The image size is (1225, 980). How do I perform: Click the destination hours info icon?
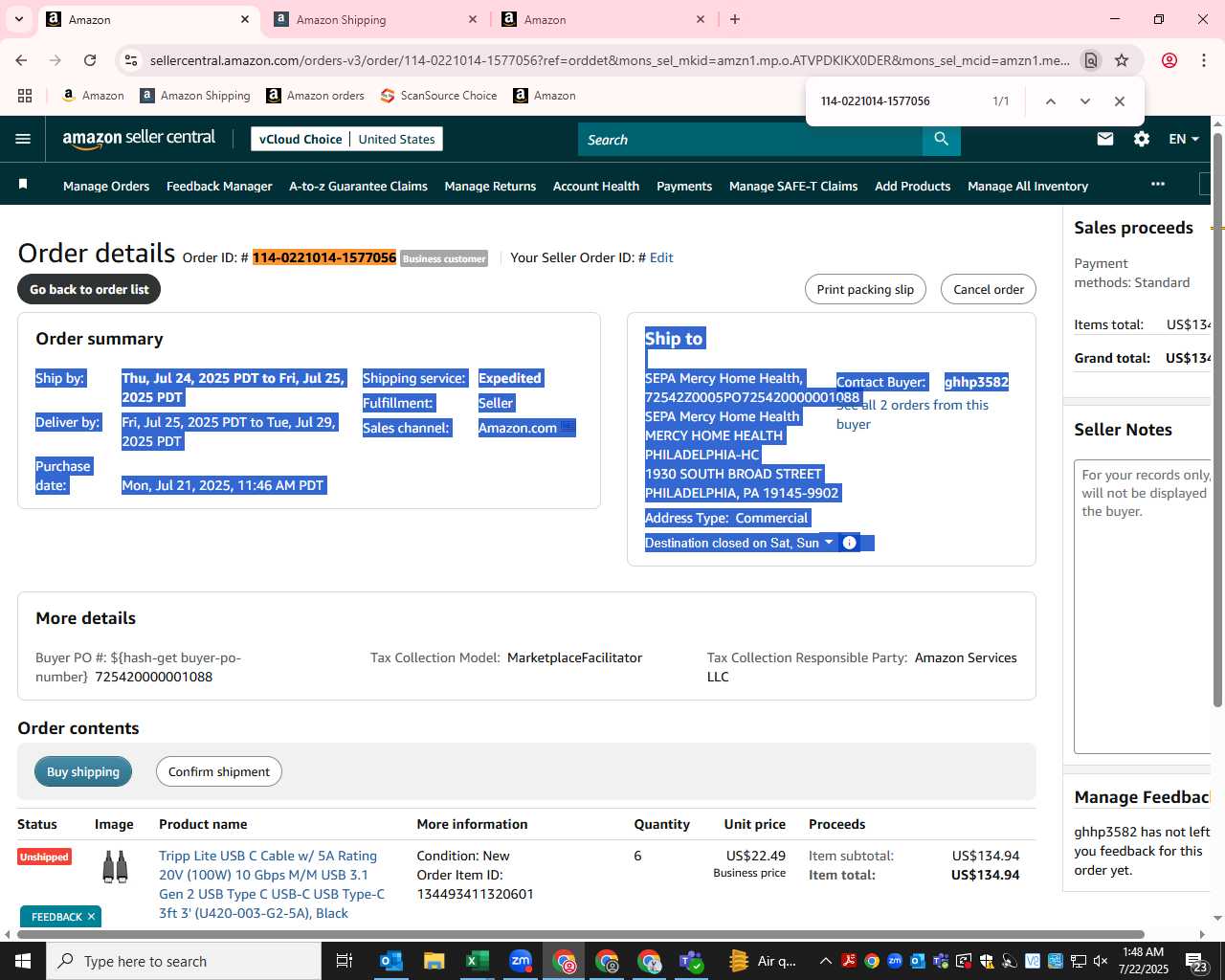(x=849, y=543)
